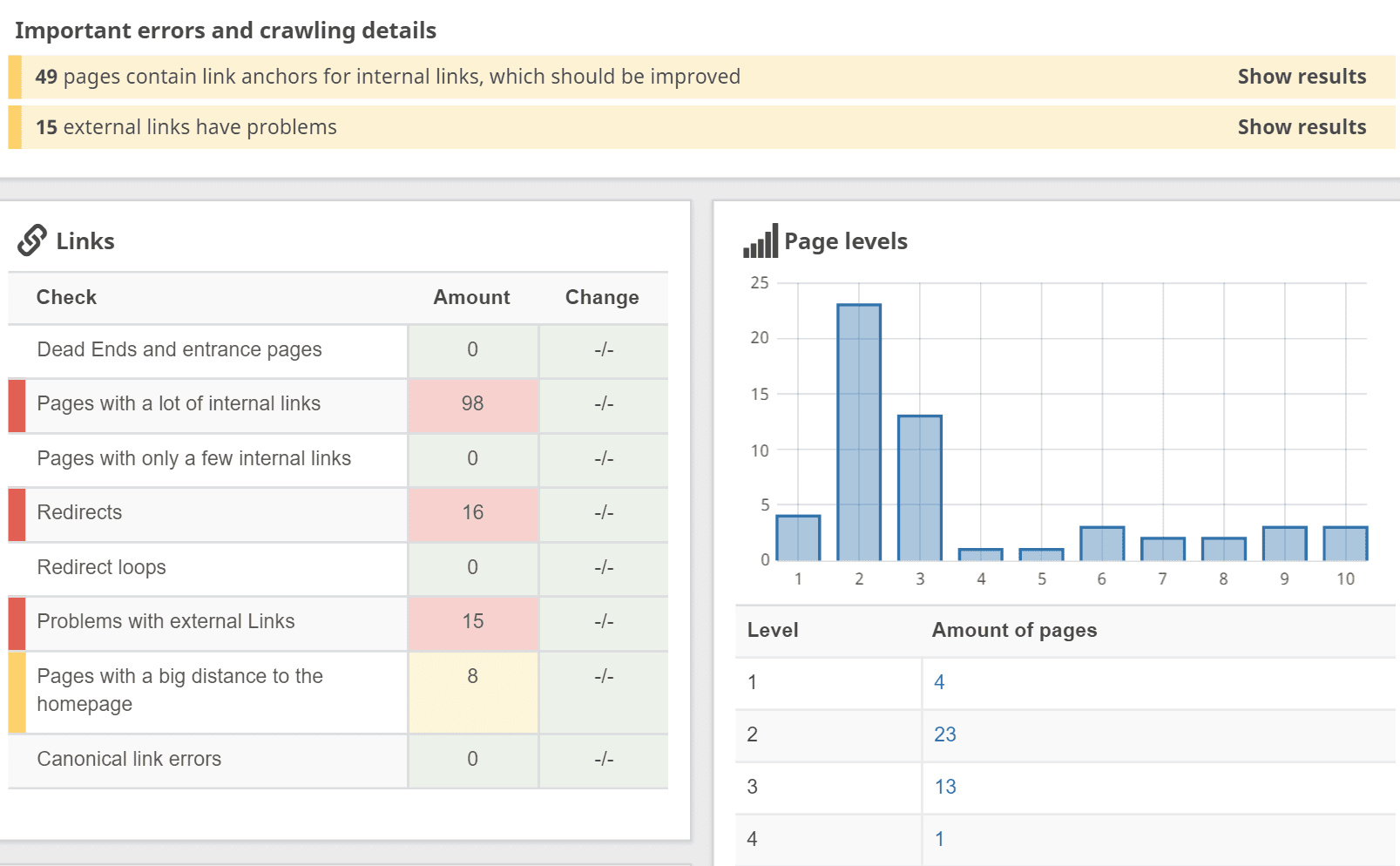The image size is (1400, 866).
Task: Click the 13 link for level 3 pages
Action: (944, 787)
